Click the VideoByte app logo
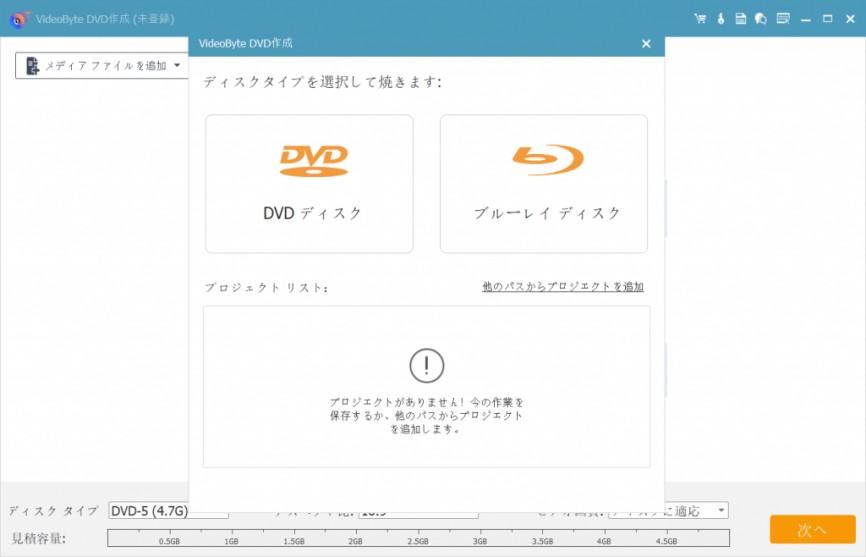The width and height of the screenshot is (866, 557). click(18, 20)
